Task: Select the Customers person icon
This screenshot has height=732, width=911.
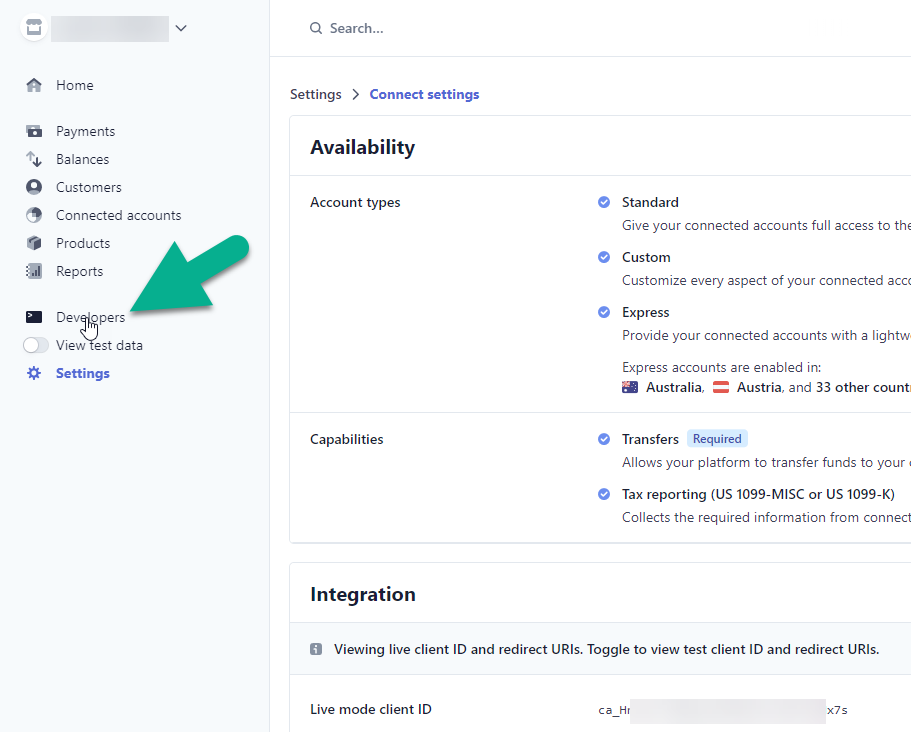Action: [x=34, y=187]
